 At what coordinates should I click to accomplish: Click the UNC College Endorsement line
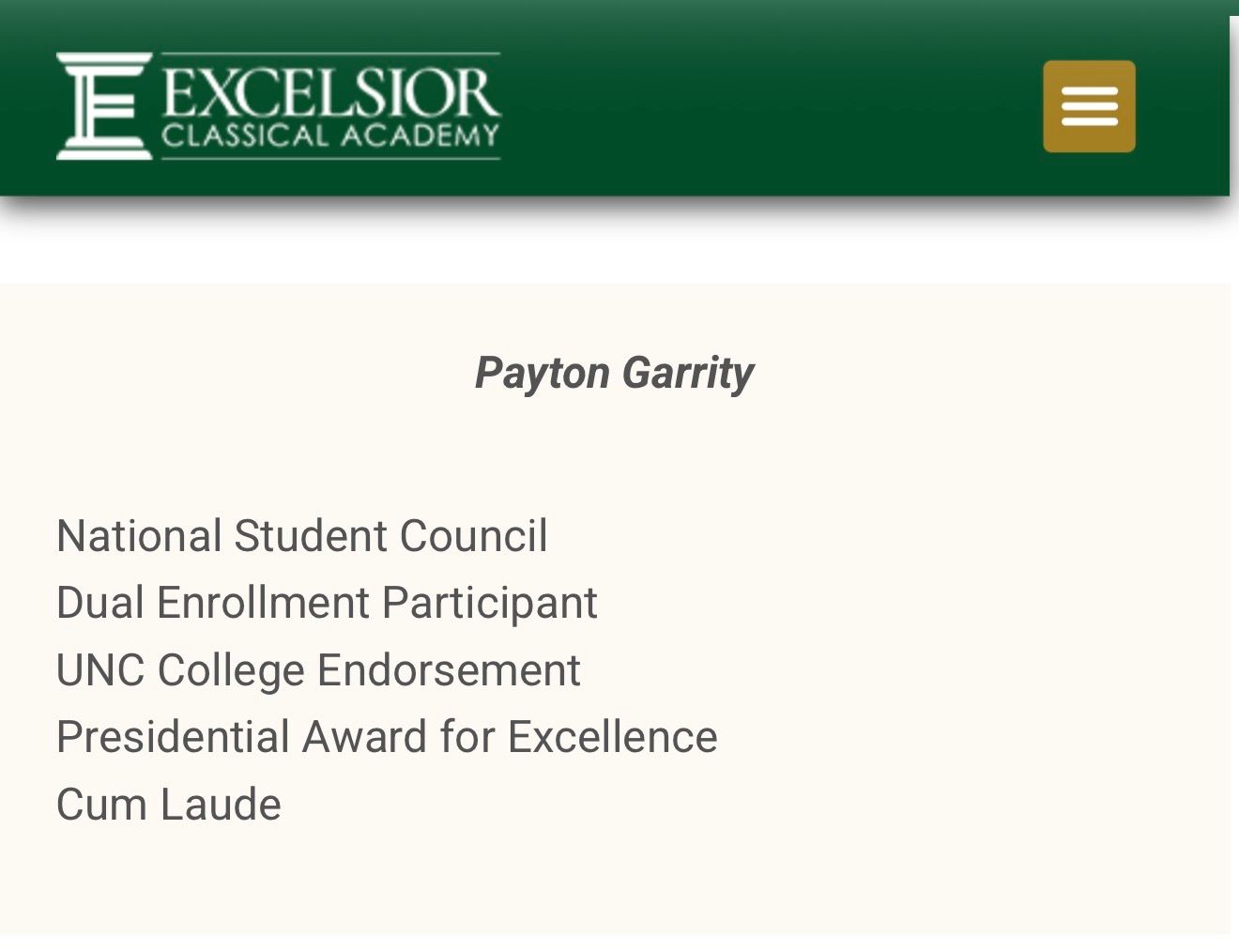(318, 671)
